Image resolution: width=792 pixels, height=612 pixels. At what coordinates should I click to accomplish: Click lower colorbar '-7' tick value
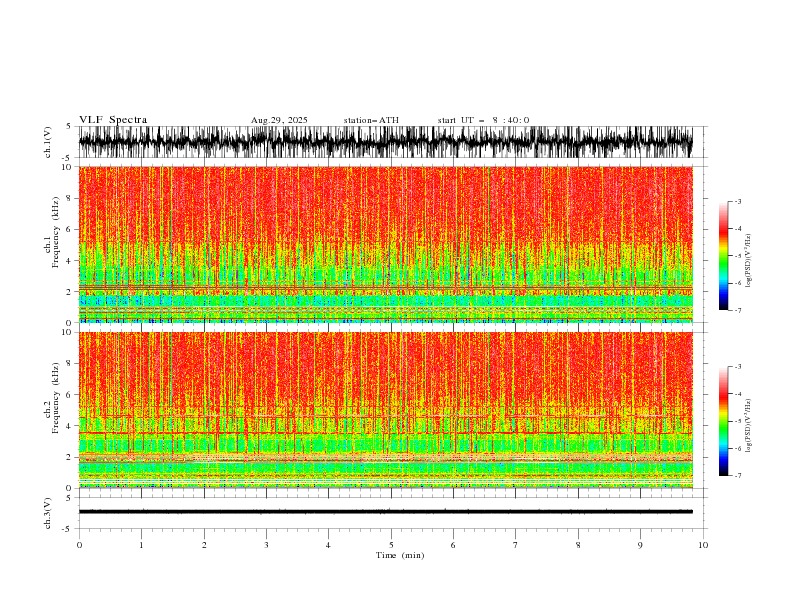tap(737, 475)
